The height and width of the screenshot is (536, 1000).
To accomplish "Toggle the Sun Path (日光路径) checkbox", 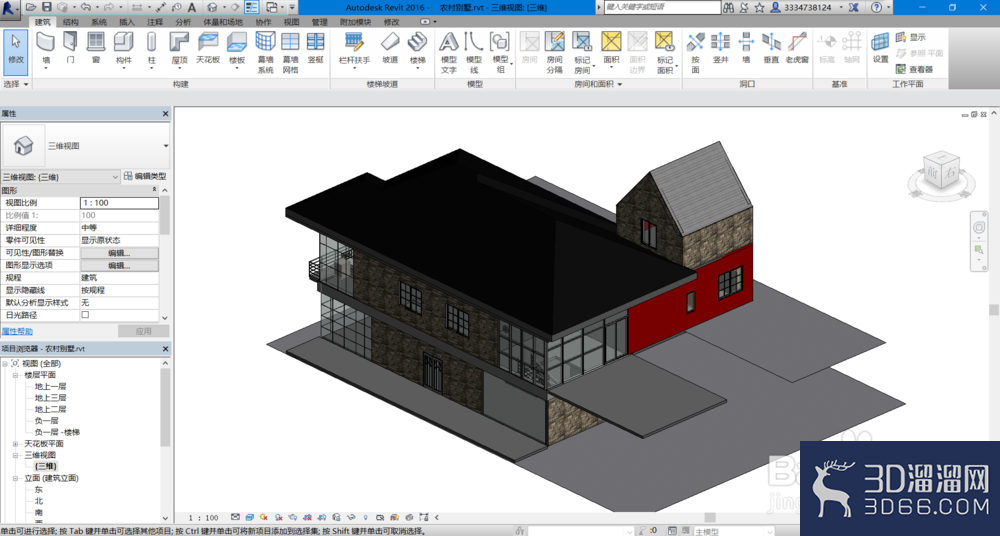I will pyautogui.click(x=85, y=315).
